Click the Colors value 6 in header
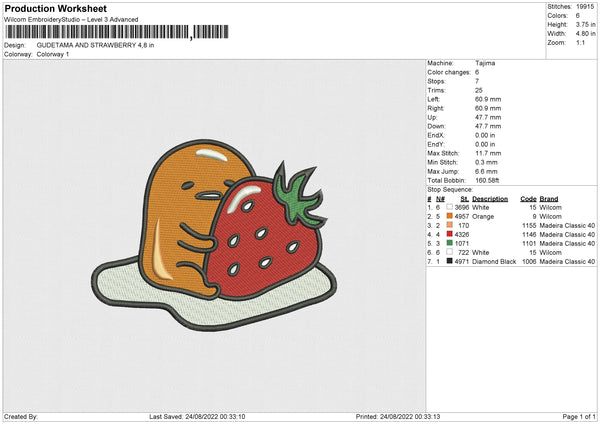This screenshot has width=600, height=424. (x=578, y=16)
